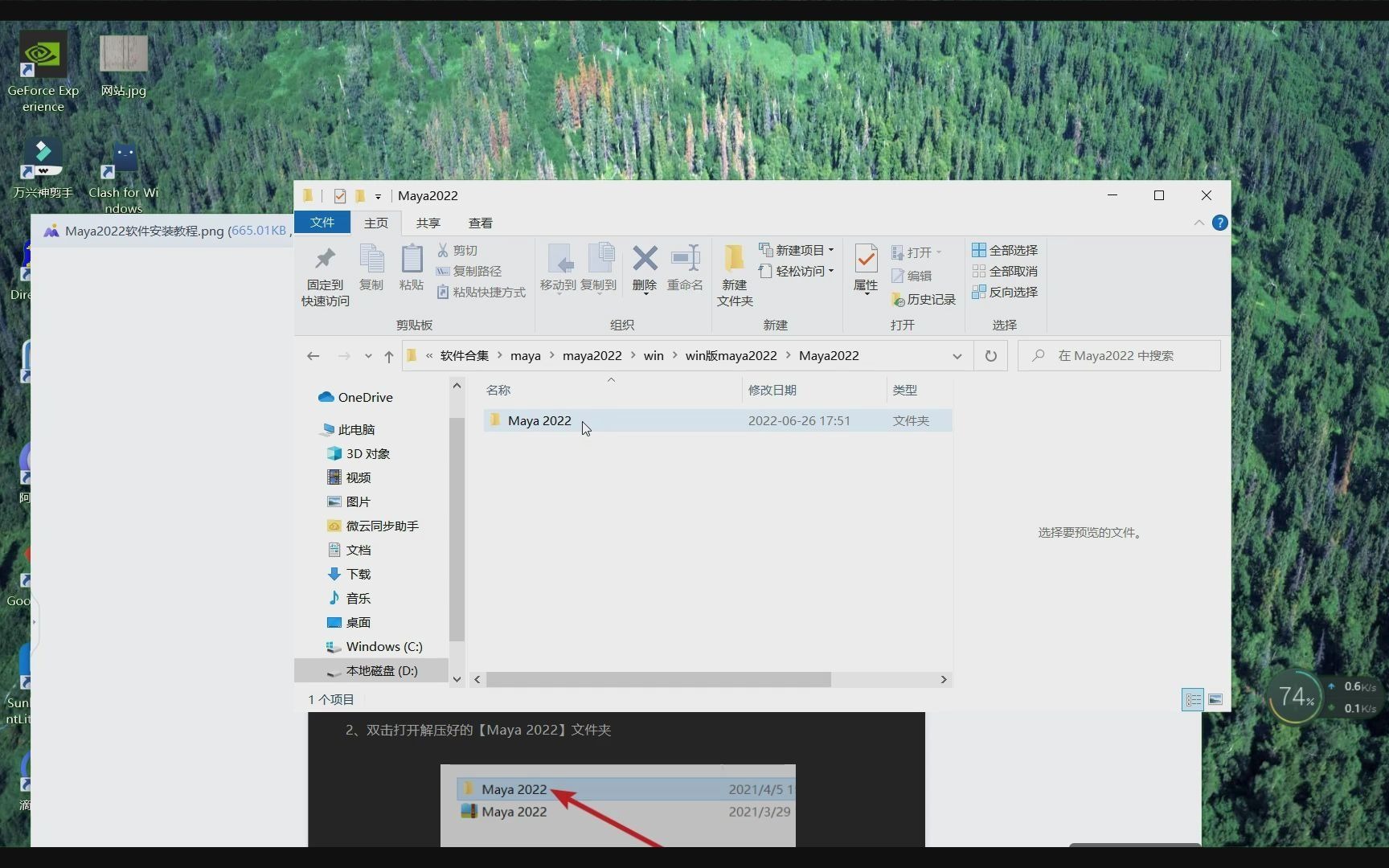1389x868 pixels.
Task: Switch to 主页 home tab
Action: pos(376,223)
